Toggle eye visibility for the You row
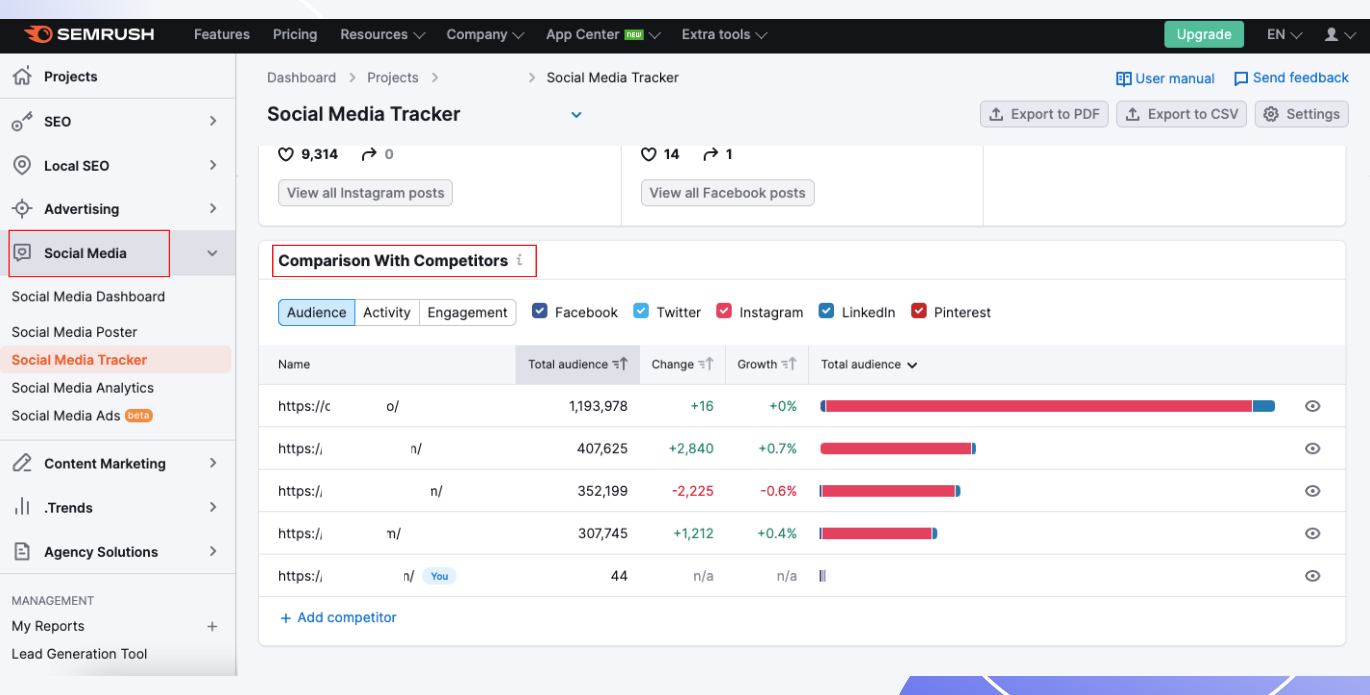This screenshot has height=695, width=1370. click(x=1313, y=576)
